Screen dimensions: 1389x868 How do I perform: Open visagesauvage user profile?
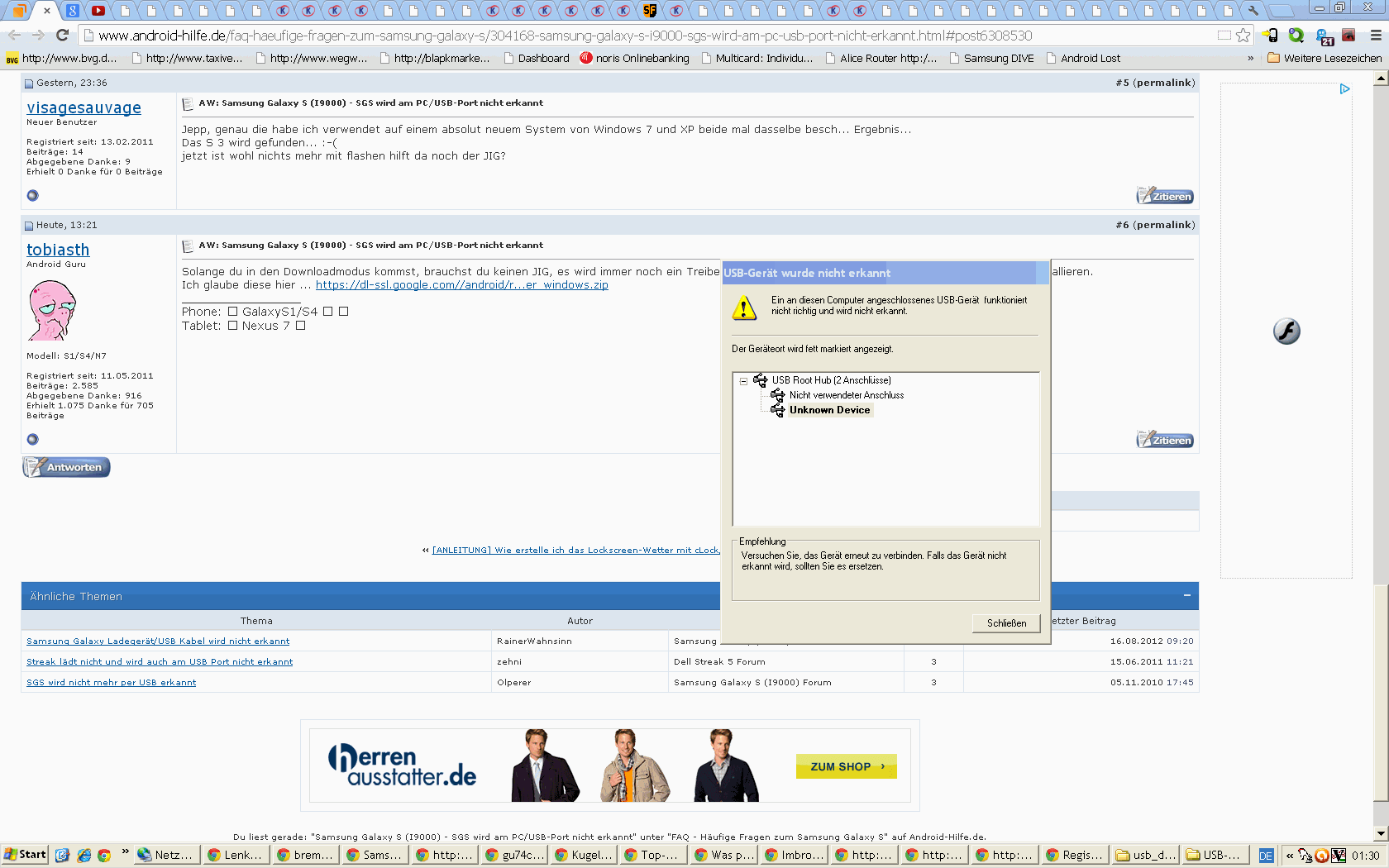[84, 107]
